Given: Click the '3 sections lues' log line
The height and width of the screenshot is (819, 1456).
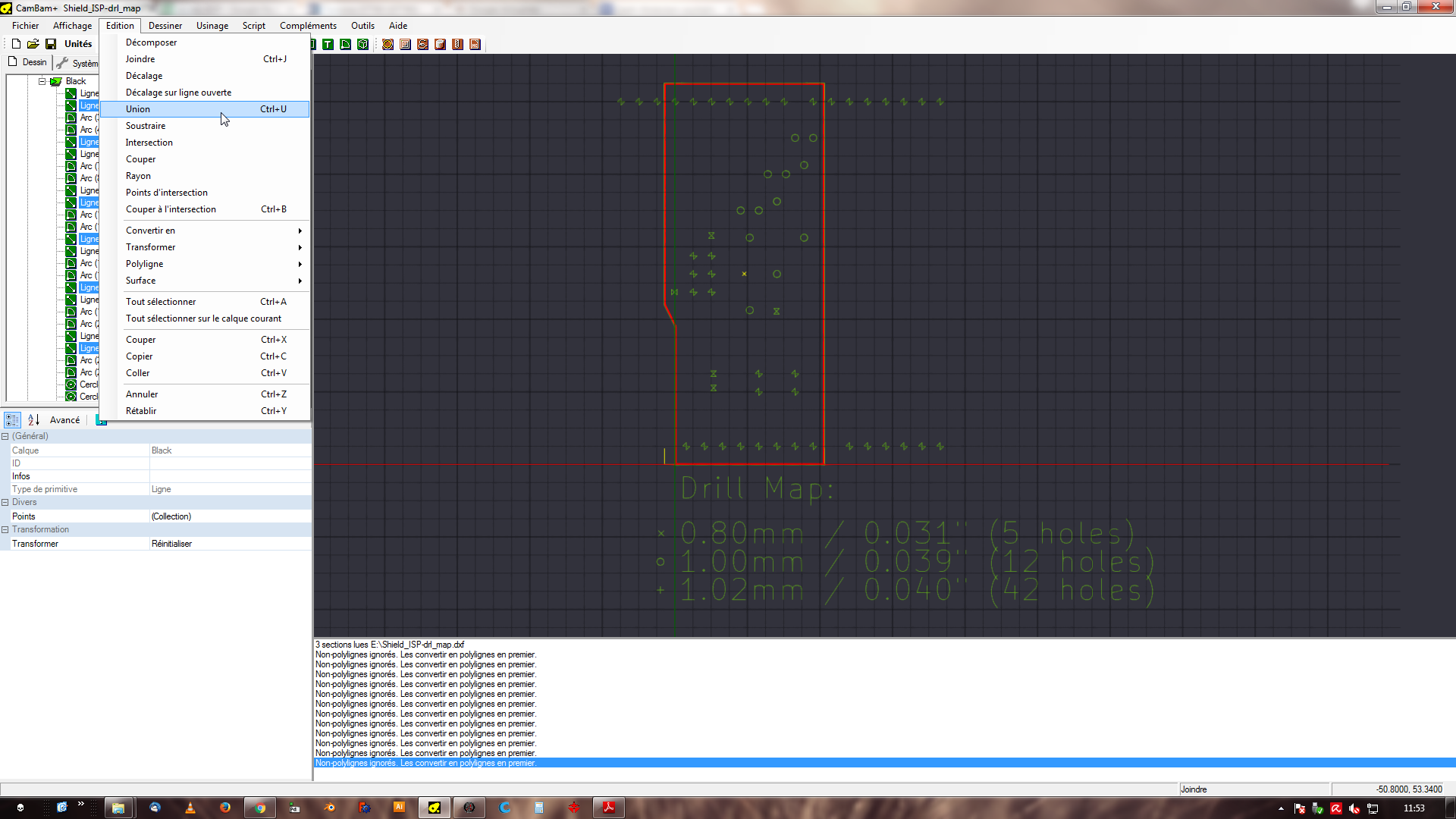Looking at the screenshot, I should [x=390, y=645].
